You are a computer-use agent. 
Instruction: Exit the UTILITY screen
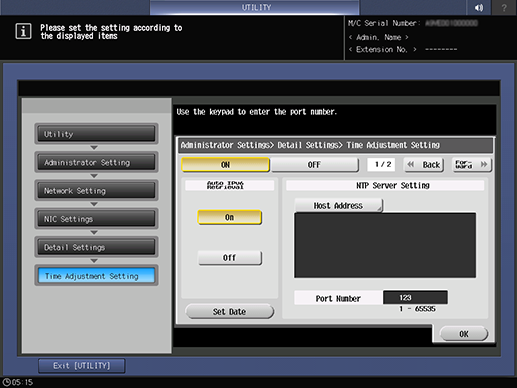coord(82,366)
